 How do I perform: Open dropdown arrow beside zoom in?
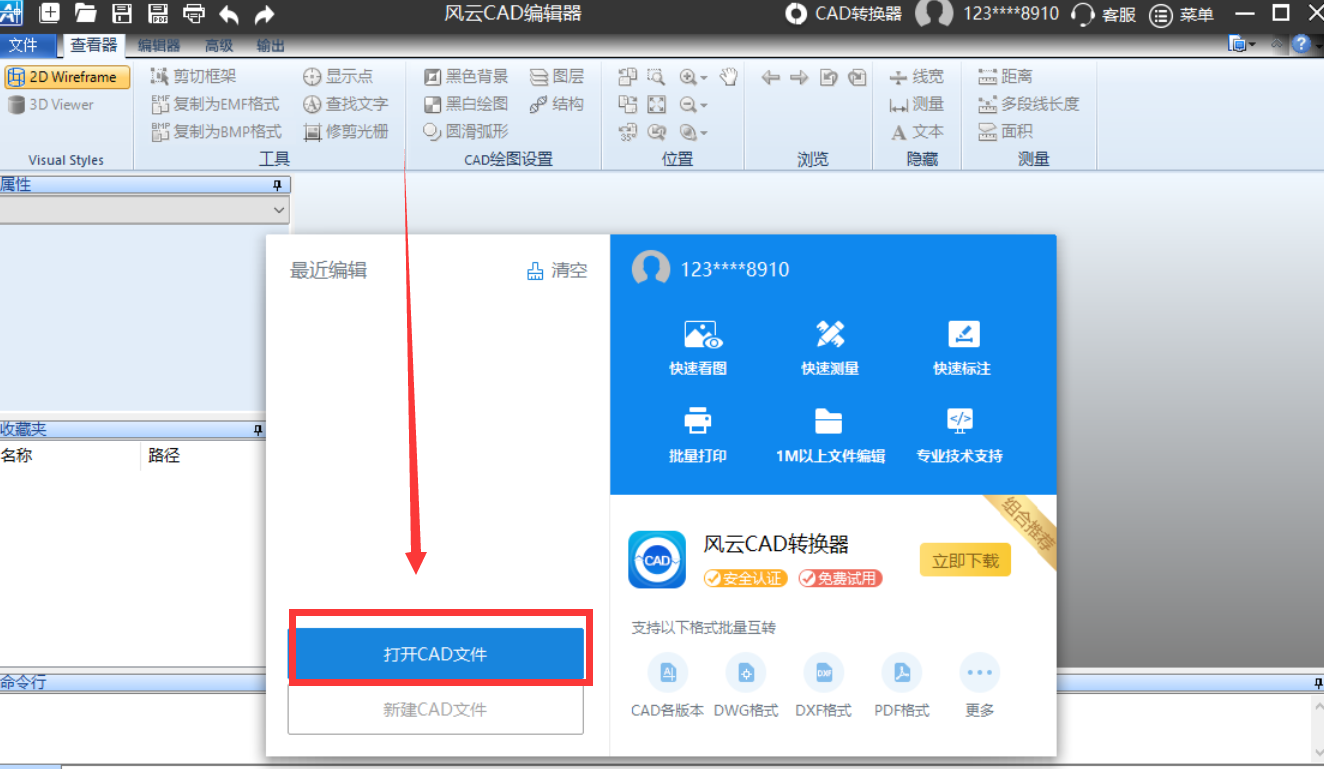(704, 78)
